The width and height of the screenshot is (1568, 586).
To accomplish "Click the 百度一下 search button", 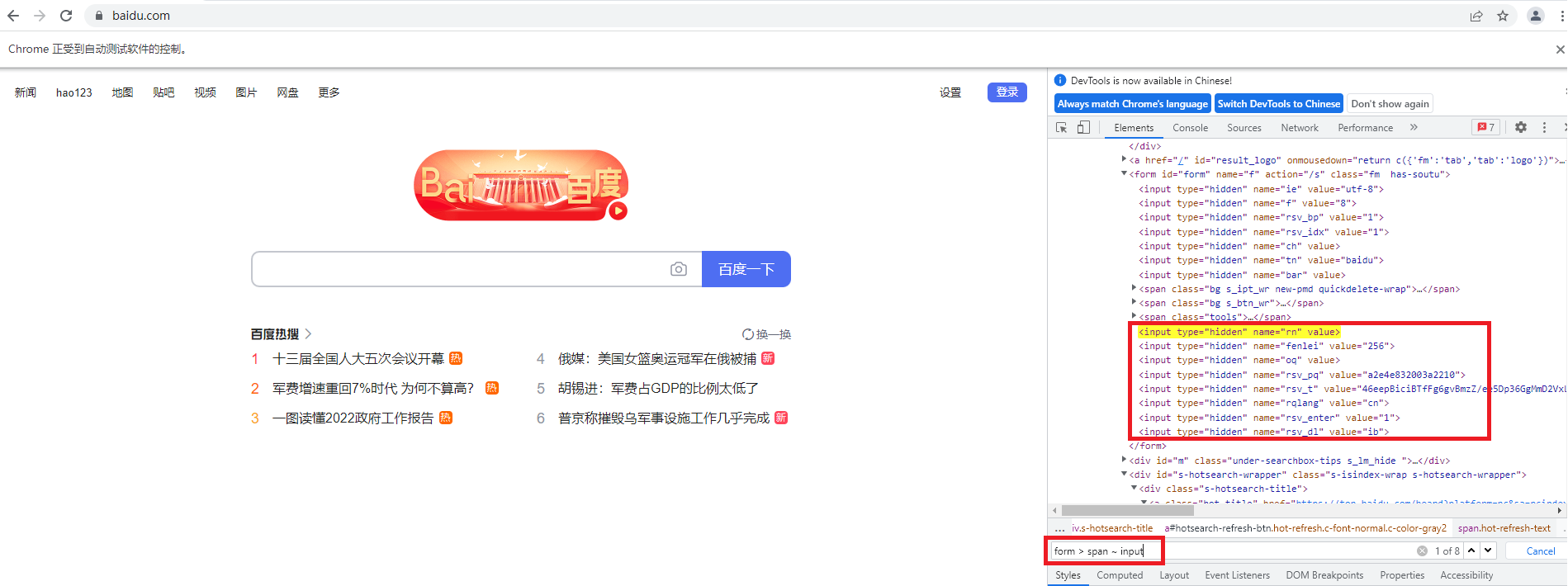I will tap(746, 269).
